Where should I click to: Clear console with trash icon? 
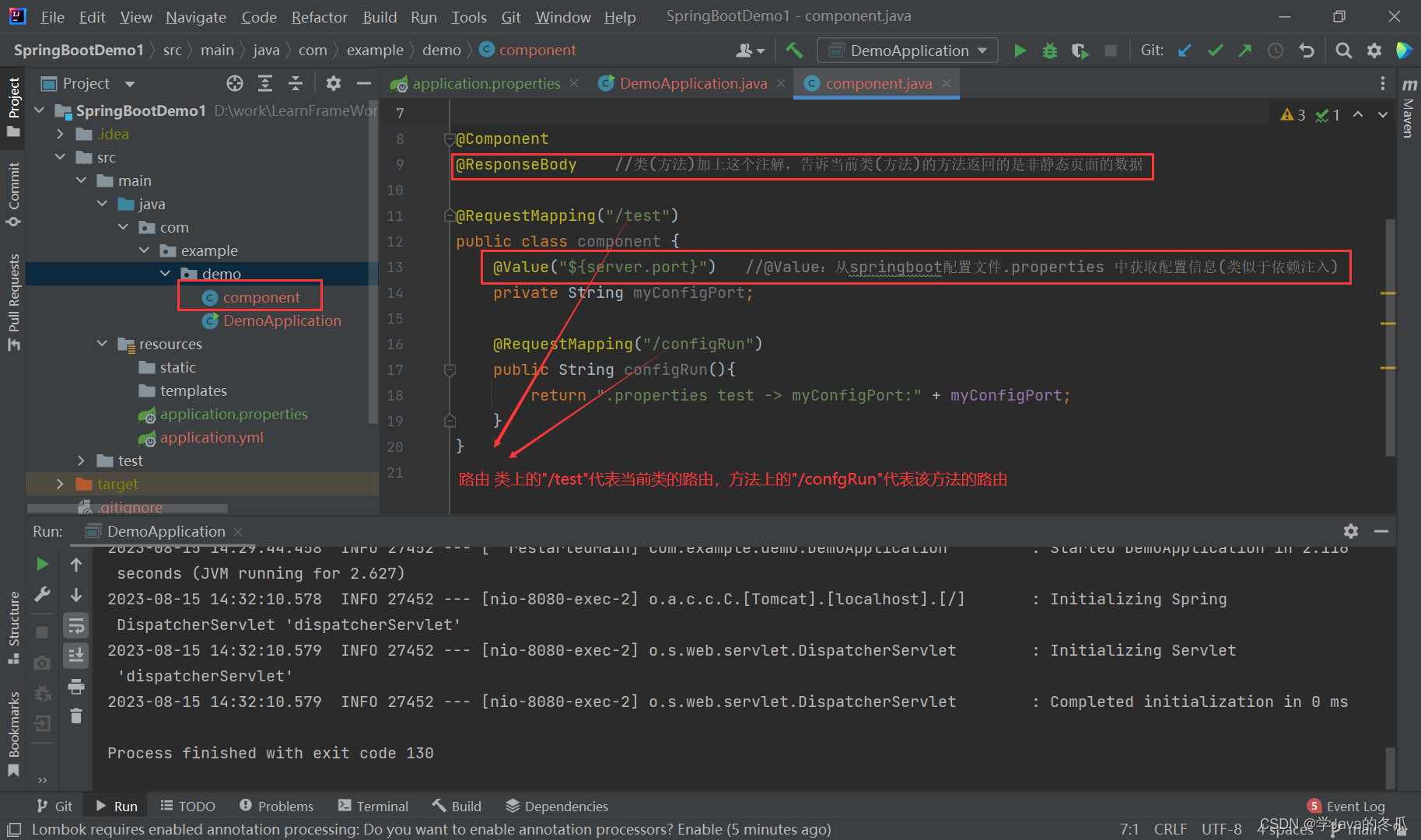click(x=76, y=716)
